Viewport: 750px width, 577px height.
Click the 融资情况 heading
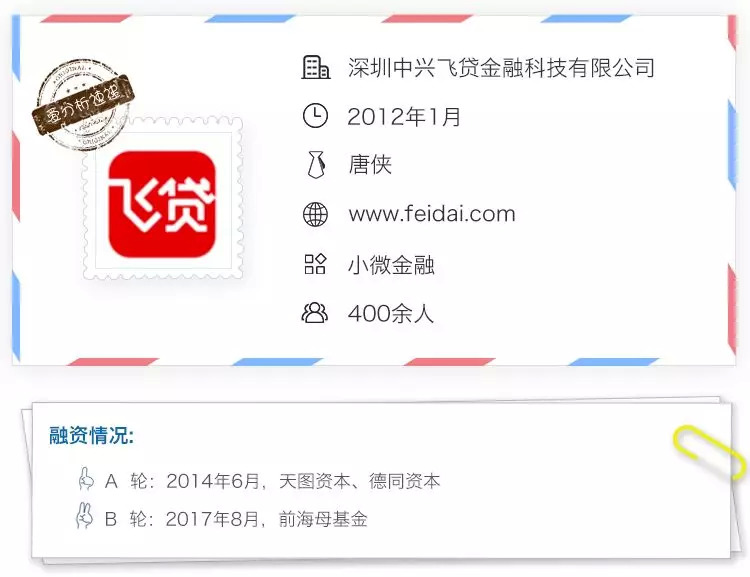(x=91, y=435)
